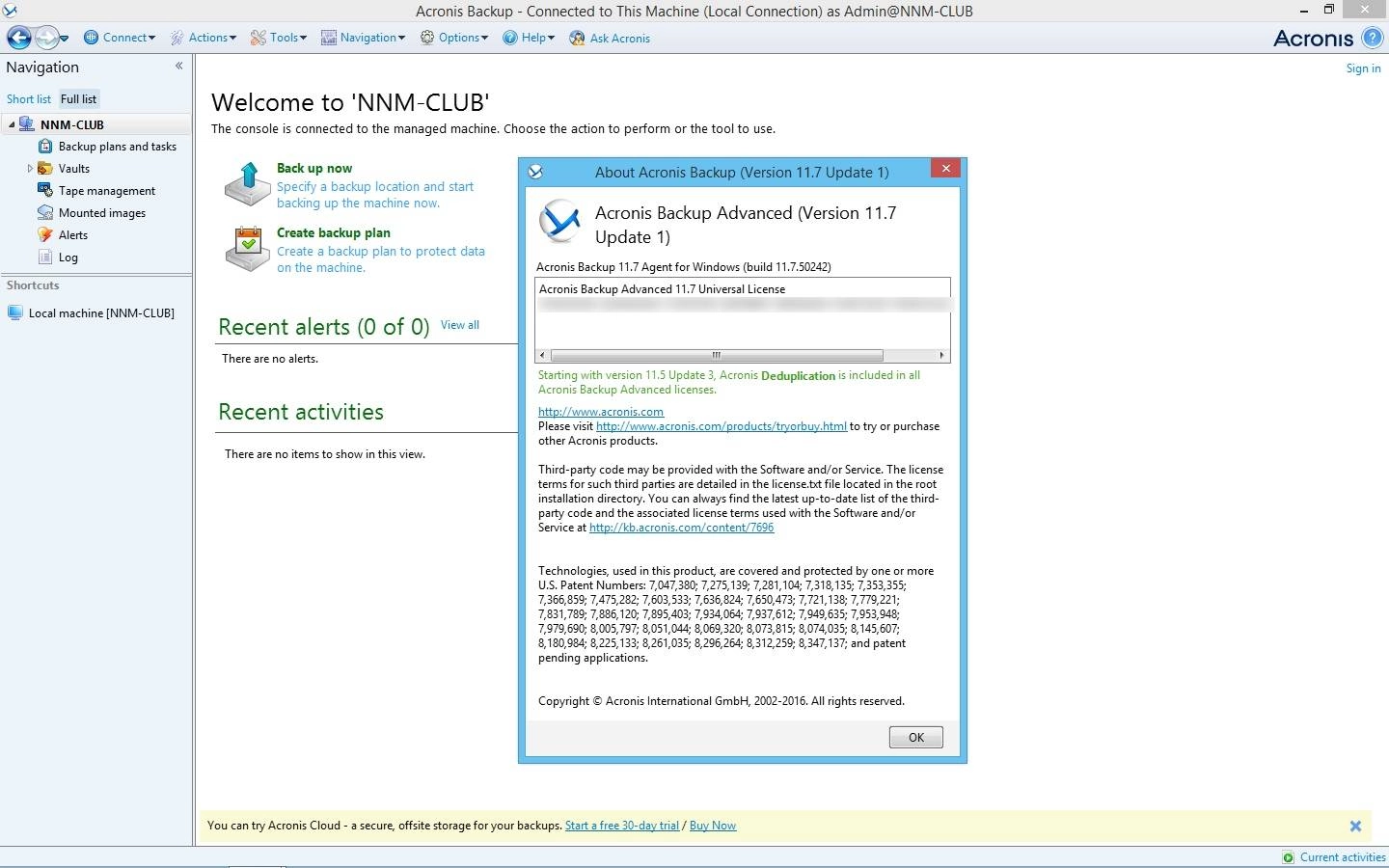Click the Ask Acronis icon

[x=577, y=39]
